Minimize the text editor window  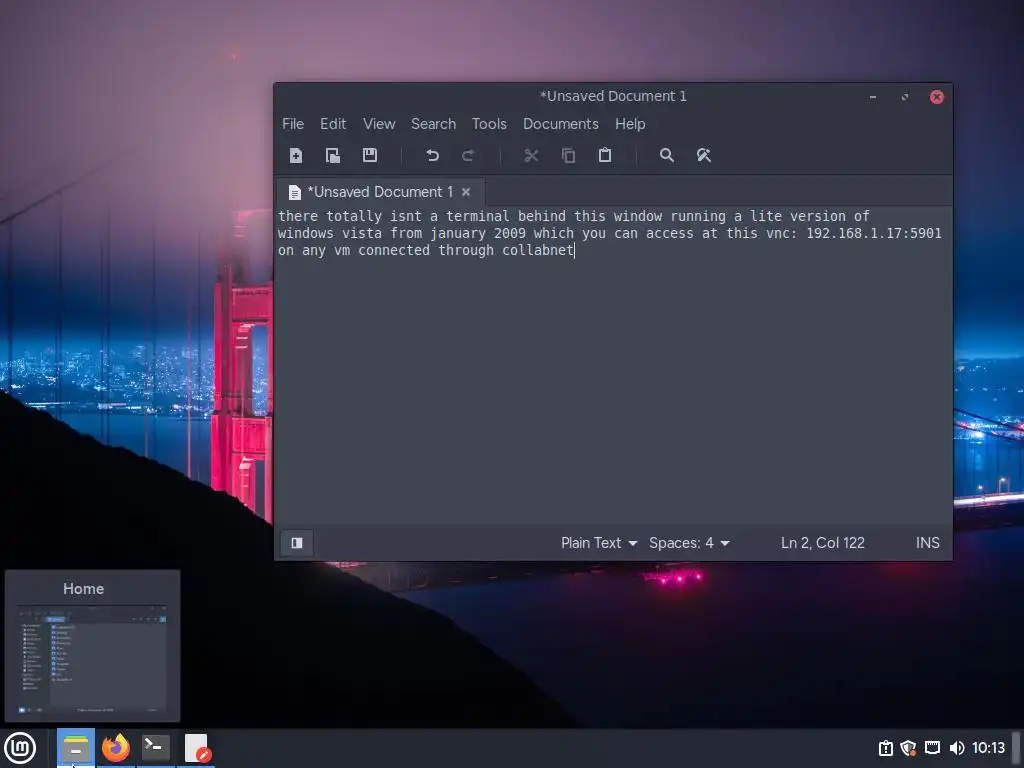click(x=872, y=97)
